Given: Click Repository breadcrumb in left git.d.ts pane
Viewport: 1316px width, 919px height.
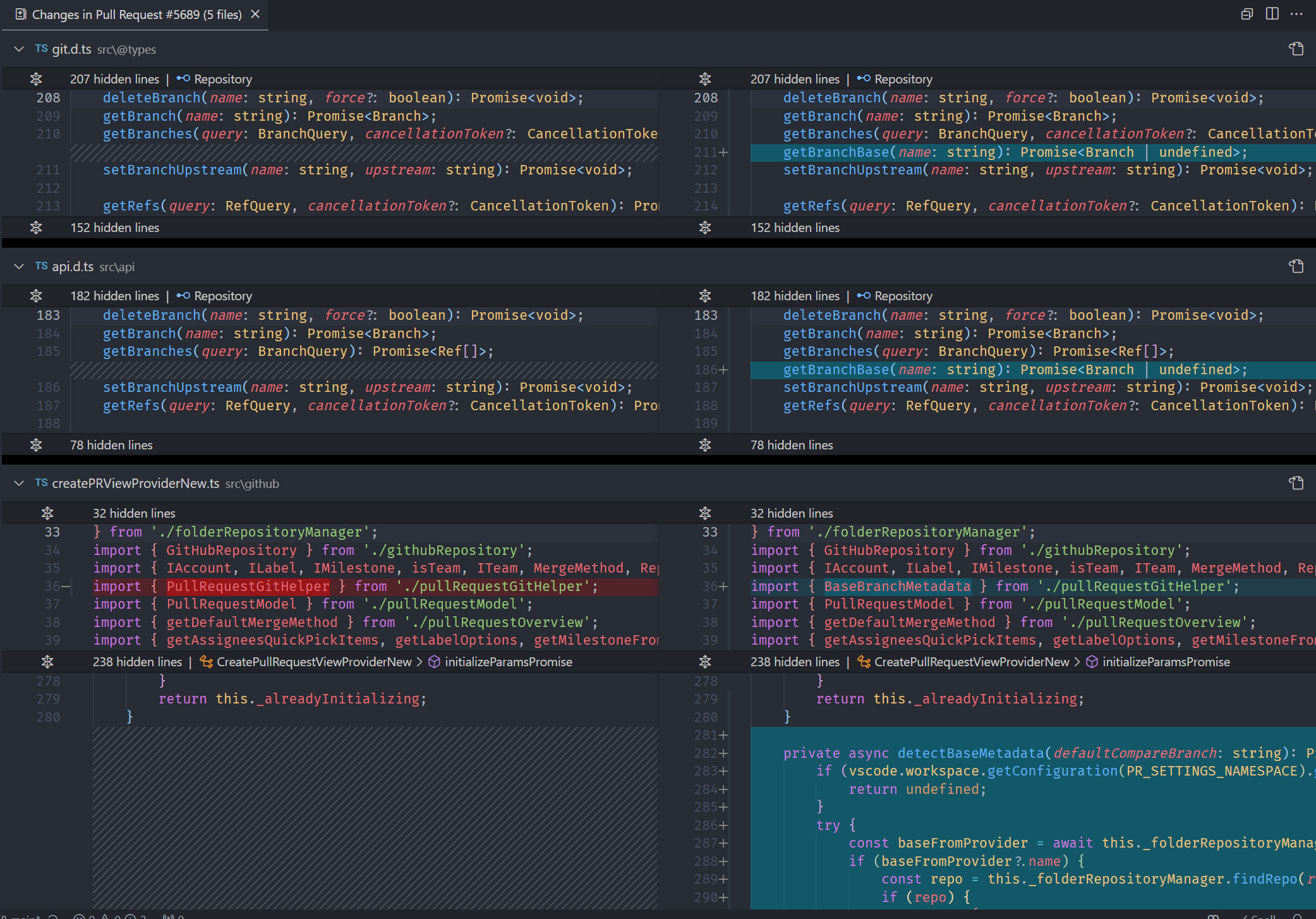Looking at the screenshot, I should coord(215,79).
